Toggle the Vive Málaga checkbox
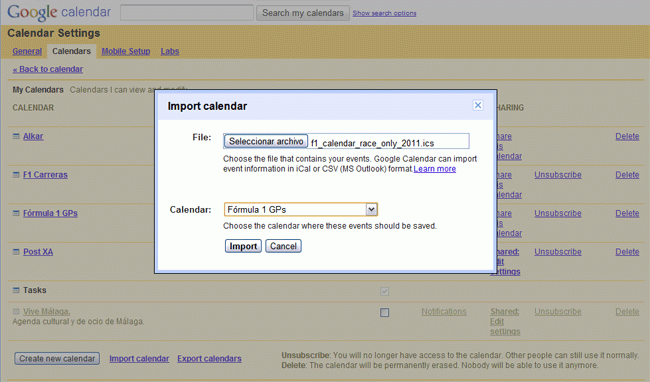650x382 pixels. [385, 312]
